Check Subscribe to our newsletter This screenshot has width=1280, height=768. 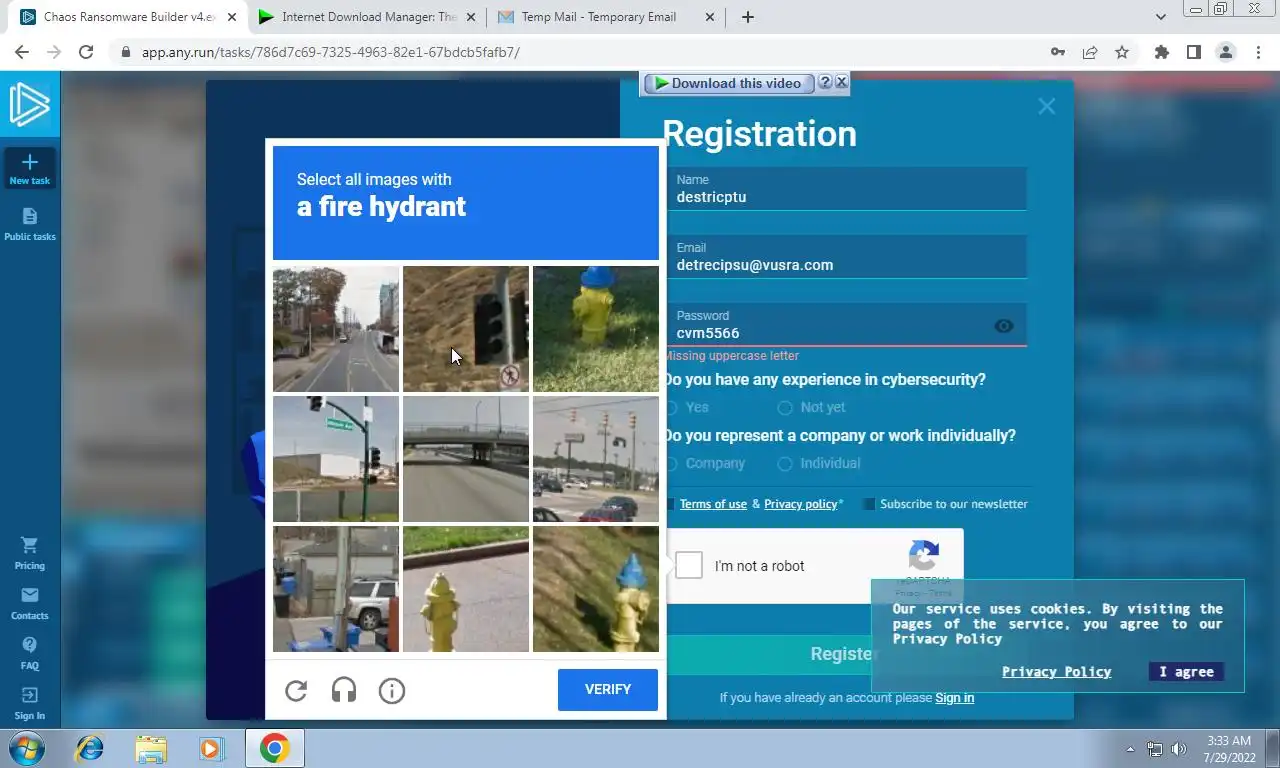pos(869,504)
